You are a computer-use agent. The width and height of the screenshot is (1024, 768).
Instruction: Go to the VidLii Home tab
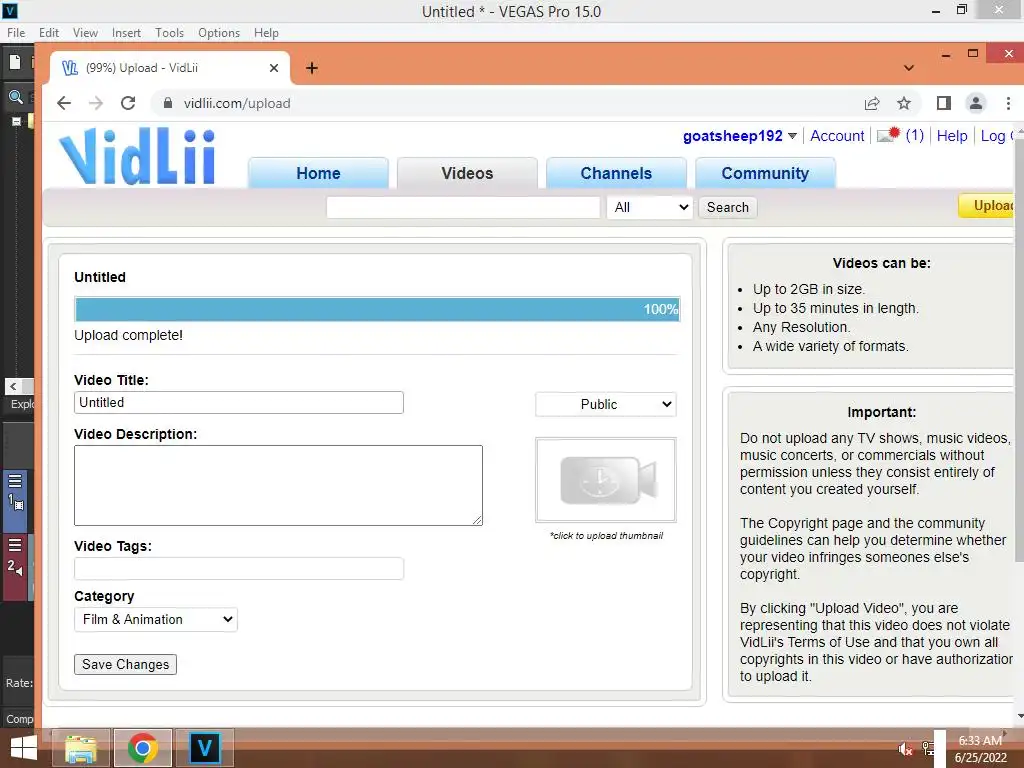318,173
